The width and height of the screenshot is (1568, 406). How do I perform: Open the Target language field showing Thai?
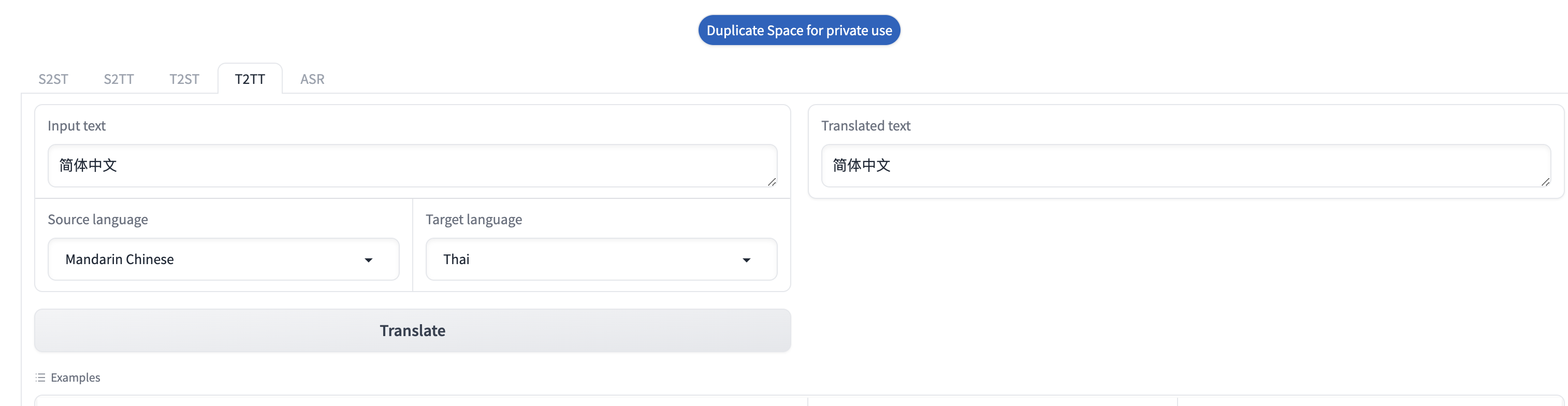(x=584, y=259)
